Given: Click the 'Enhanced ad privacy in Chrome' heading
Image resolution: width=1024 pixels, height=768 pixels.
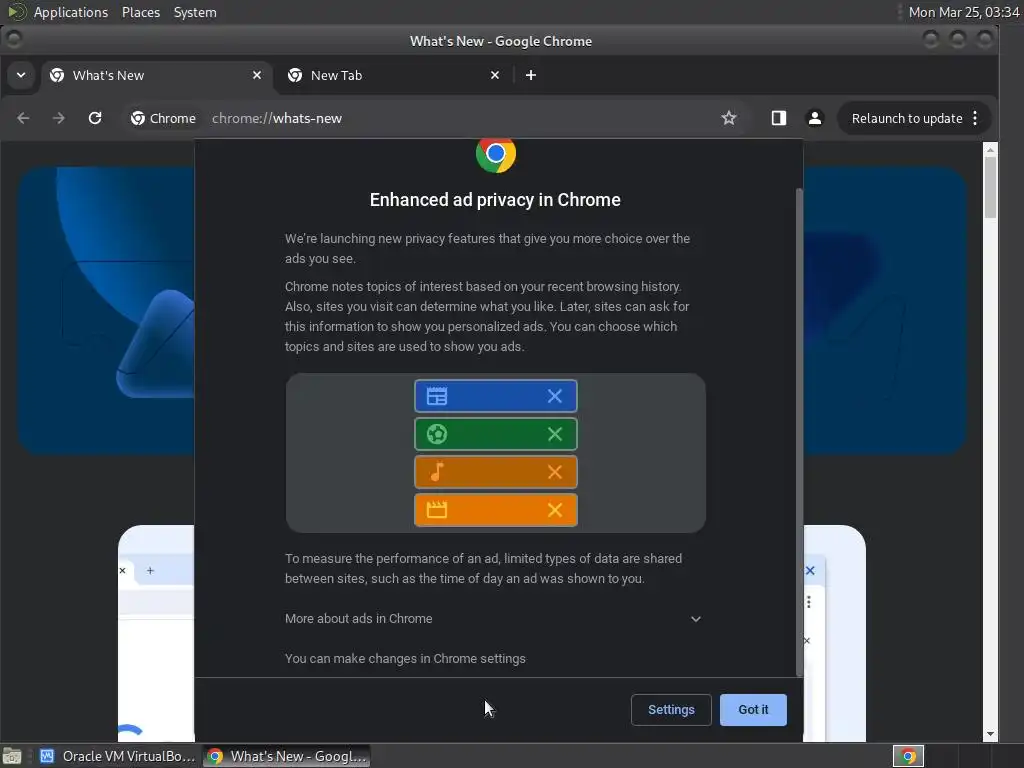Looking at the screenshot, I should click(495, 200).
